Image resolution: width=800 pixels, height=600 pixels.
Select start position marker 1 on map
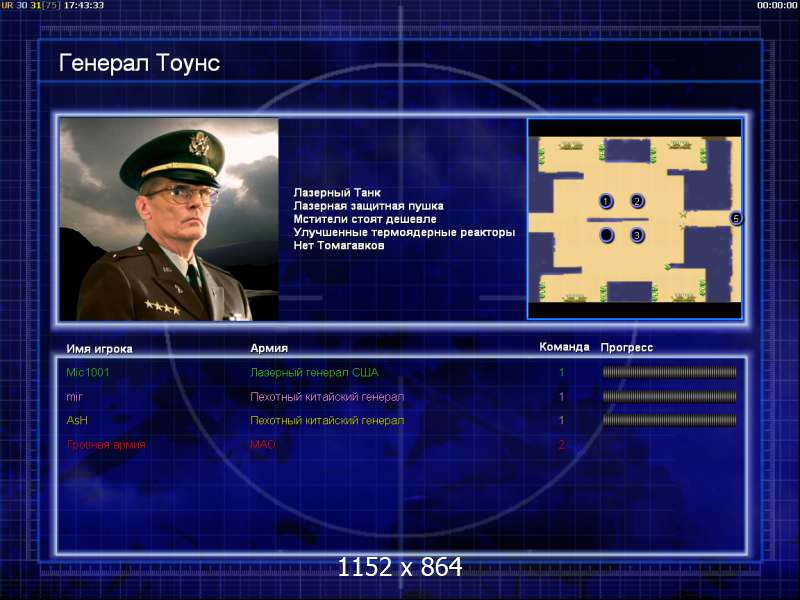pos(606,201)
